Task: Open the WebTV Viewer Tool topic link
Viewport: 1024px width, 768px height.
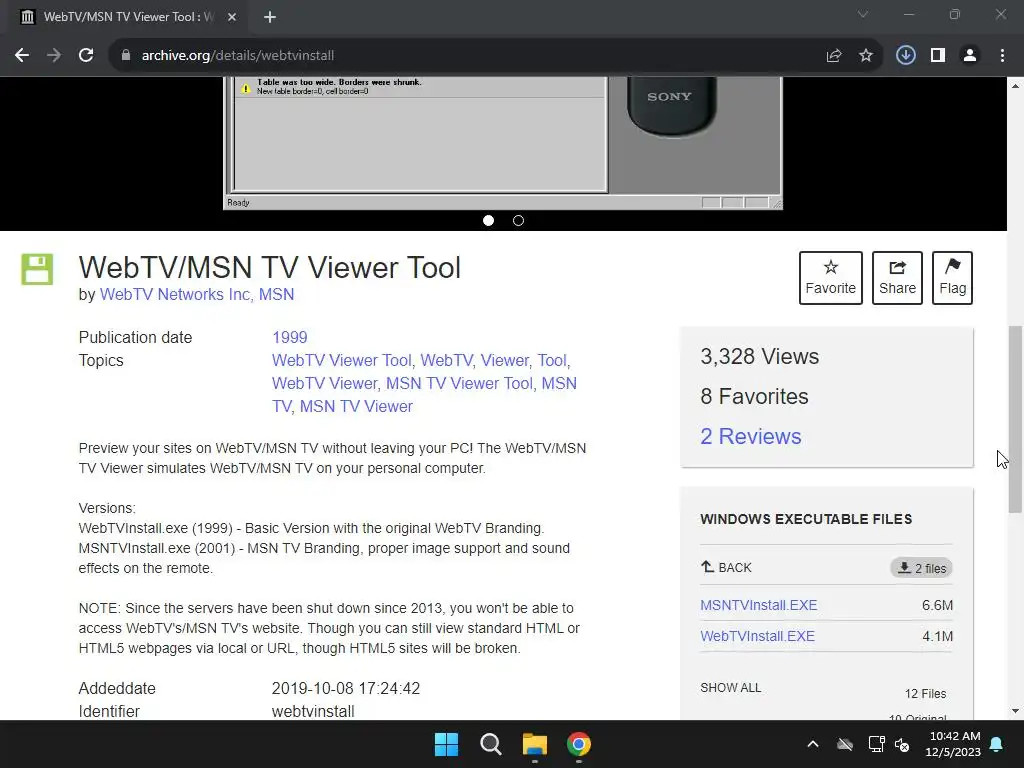Action: coord(342,360)
